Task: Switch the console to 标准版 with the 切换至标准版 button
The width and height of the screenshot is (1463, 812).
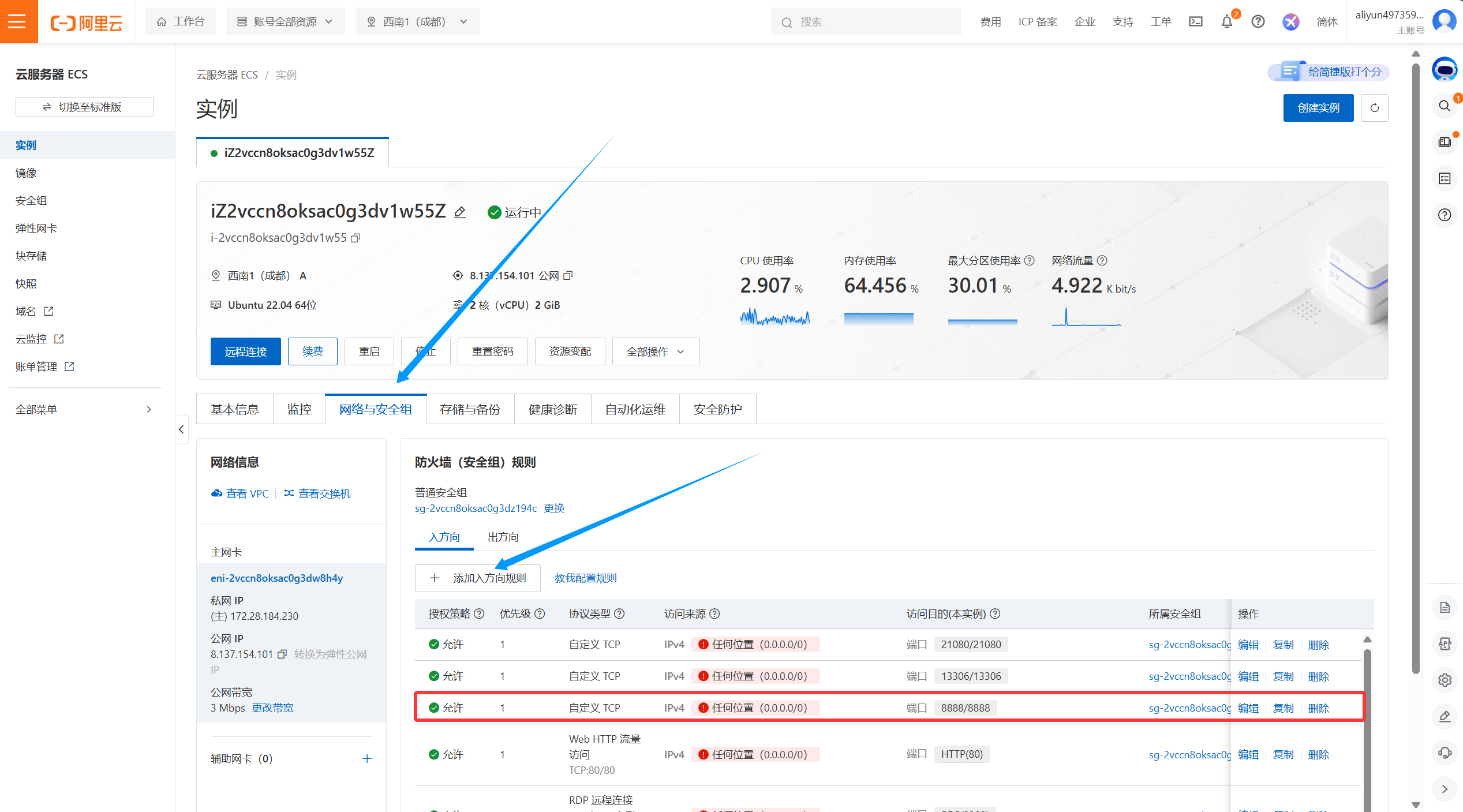Action: [x=85, y=107]
